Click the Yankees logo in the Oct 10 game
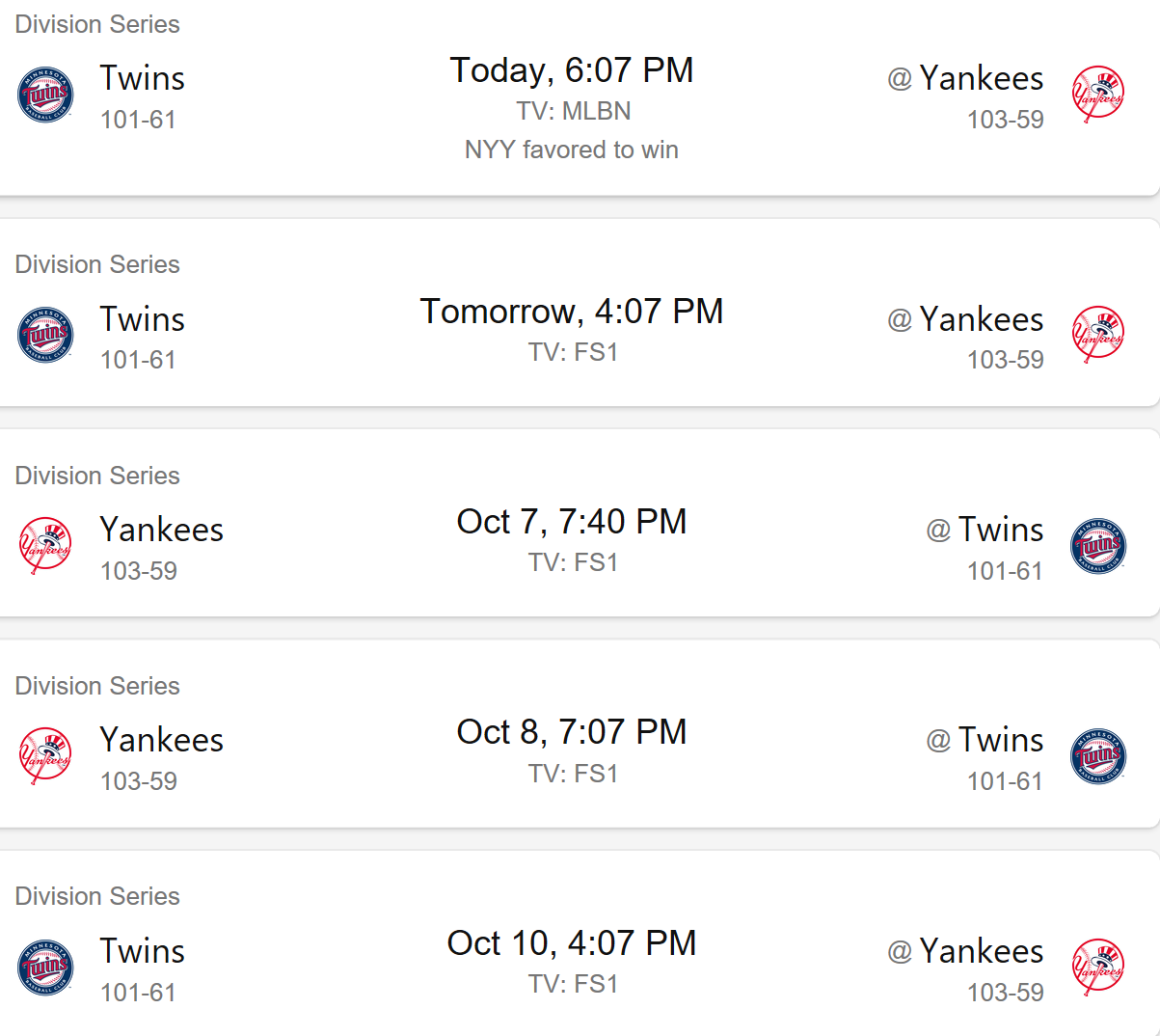Image resolution: width=1160 pixels, height=1036 pixels. coord(1097,967)
